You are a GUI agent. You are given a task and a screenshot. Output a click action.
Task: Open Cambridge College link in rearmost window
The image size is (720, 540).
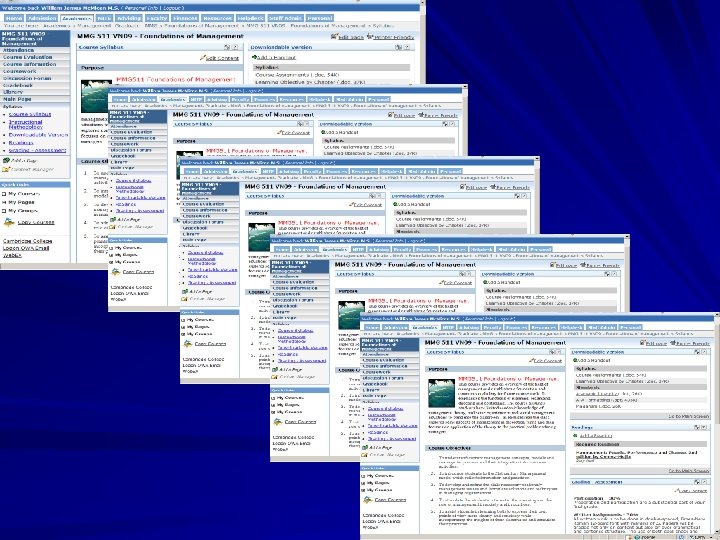(x=28, y=241)
